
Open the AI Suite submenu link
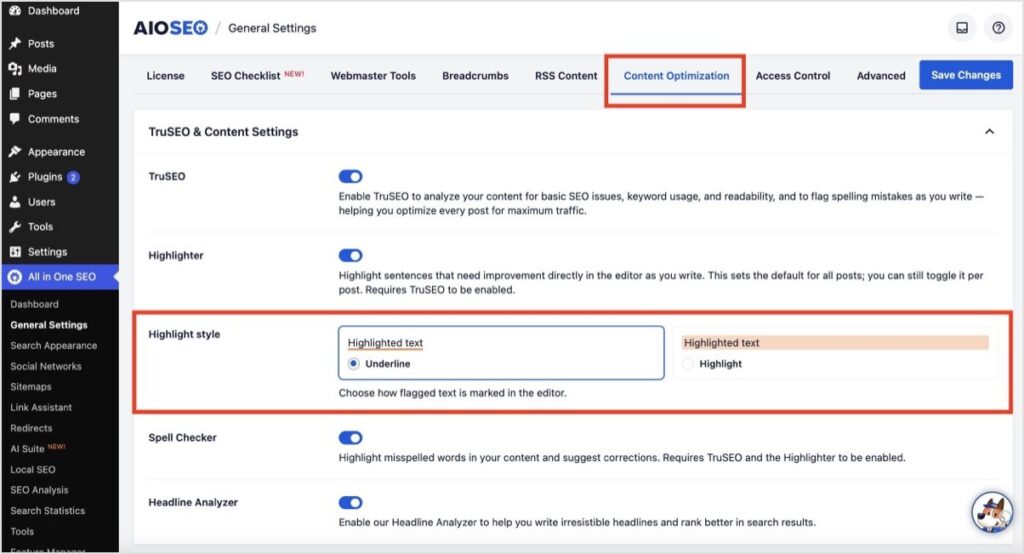tap(38, 449)
